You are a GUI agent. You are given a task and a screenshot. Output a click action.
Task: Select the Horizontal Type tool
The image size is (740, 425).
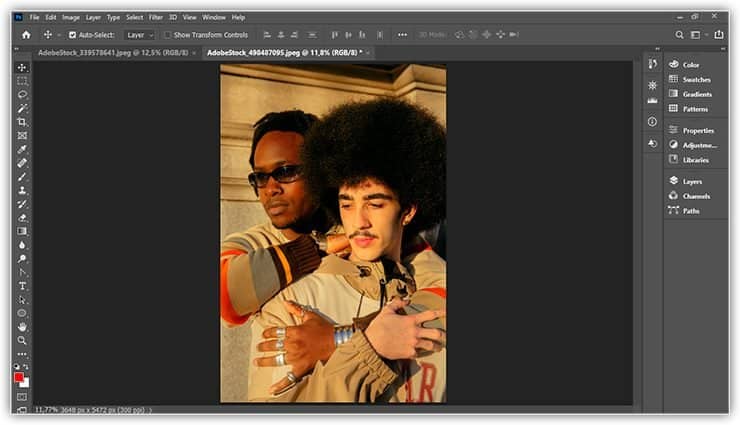(22, 286)
